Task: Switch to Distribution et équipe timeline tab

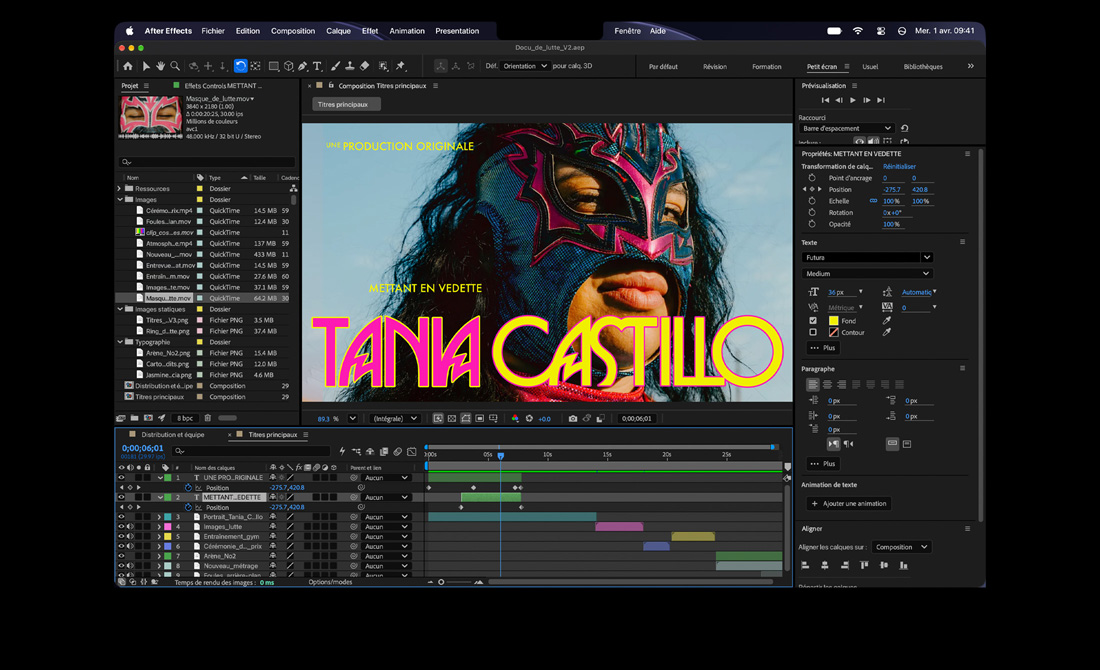Action: pyautogui.click(x=173, y=435)
